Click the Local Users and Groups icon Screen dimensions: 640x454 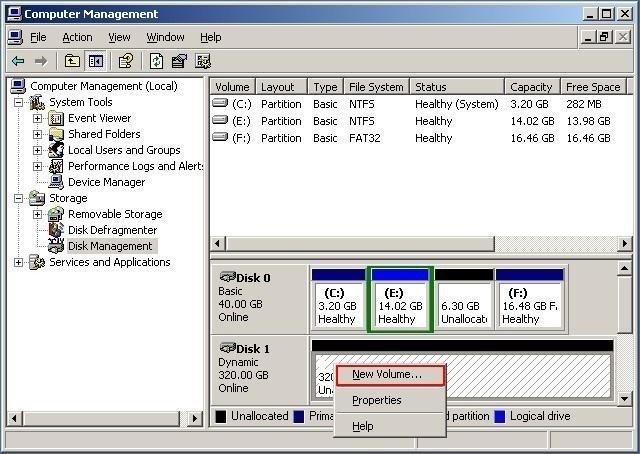[x=56, y=150]
